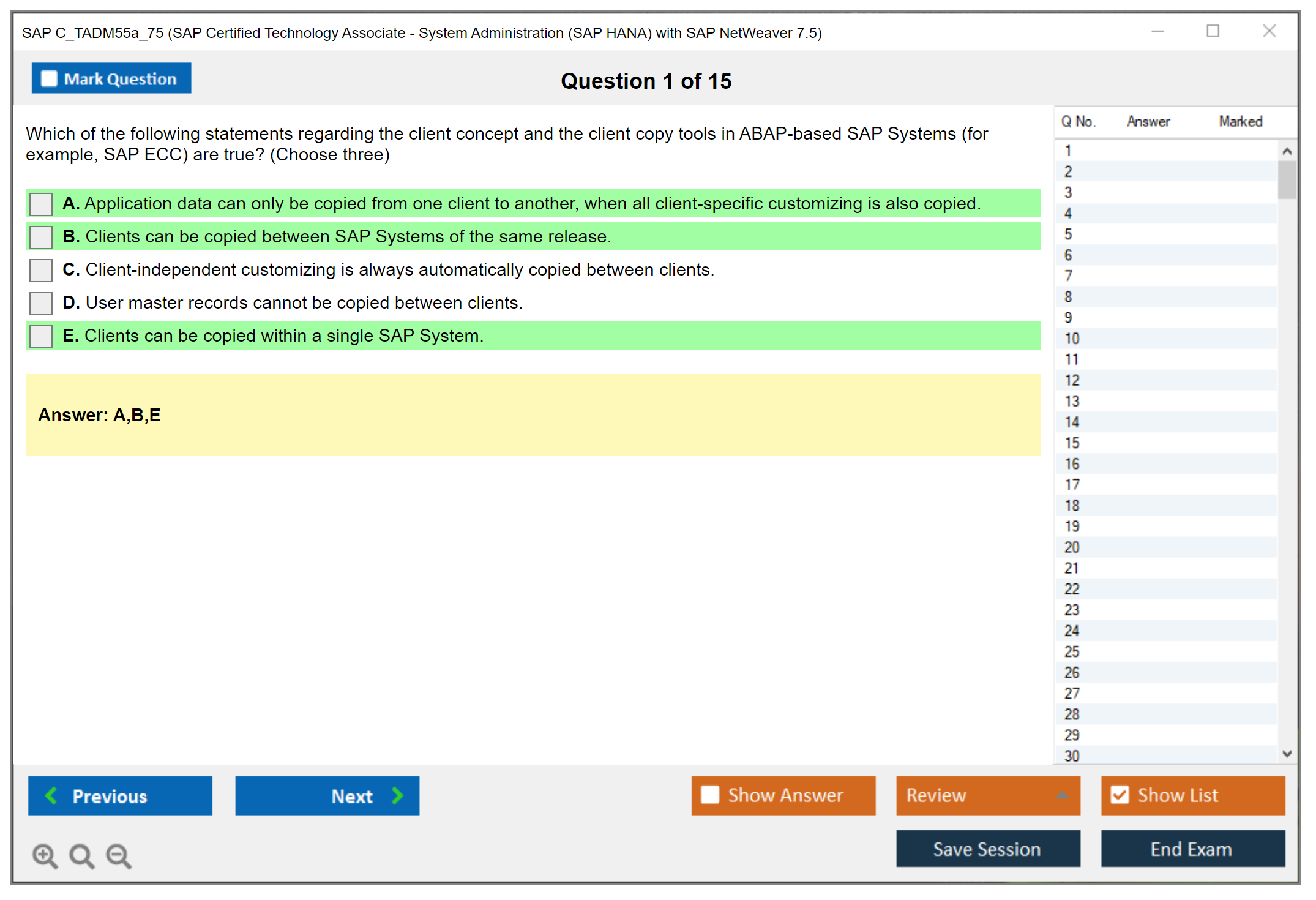Check option A checkbox

coord(41,204)
